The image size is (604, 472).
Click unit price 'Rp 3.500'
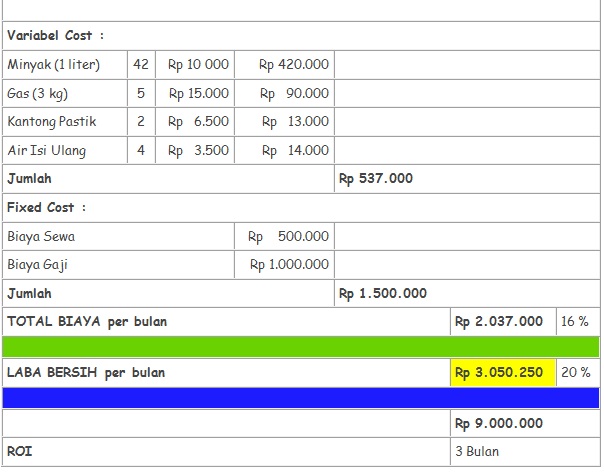(x=195, y=150)
